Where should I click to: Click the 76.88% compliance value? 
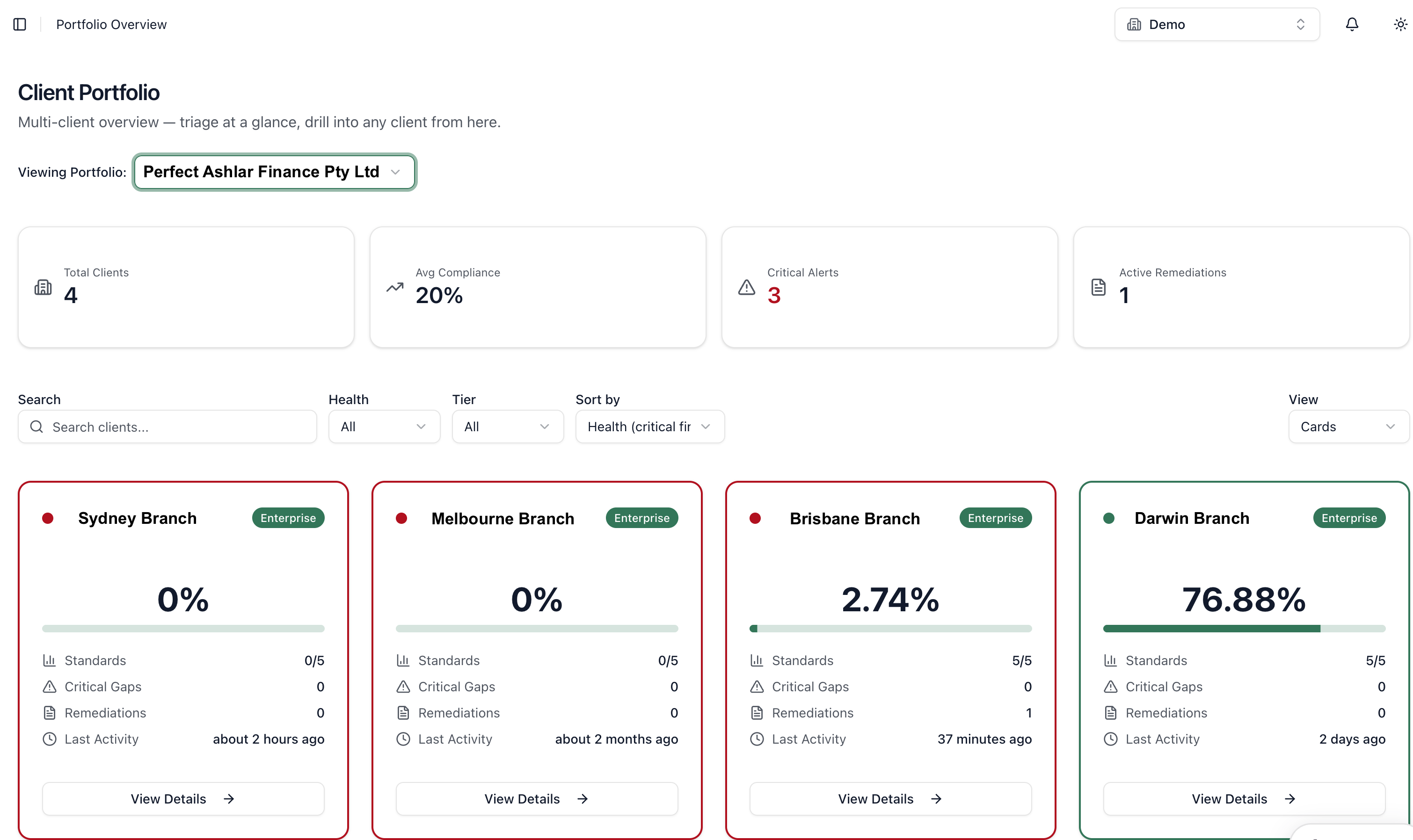1244,600
